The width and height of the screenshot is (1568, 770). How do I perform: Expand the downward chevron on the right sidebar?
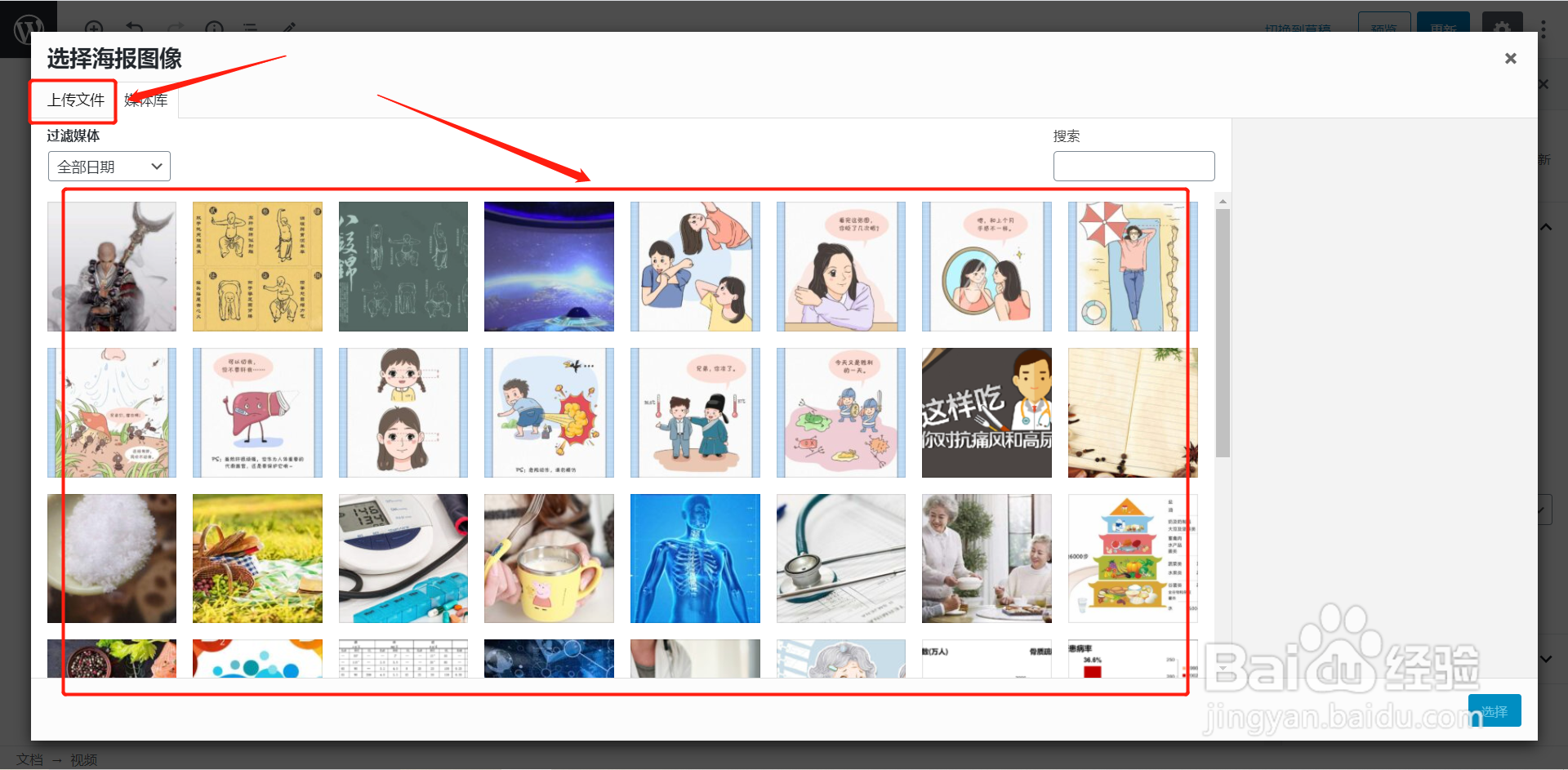[x=1546, y=658]
